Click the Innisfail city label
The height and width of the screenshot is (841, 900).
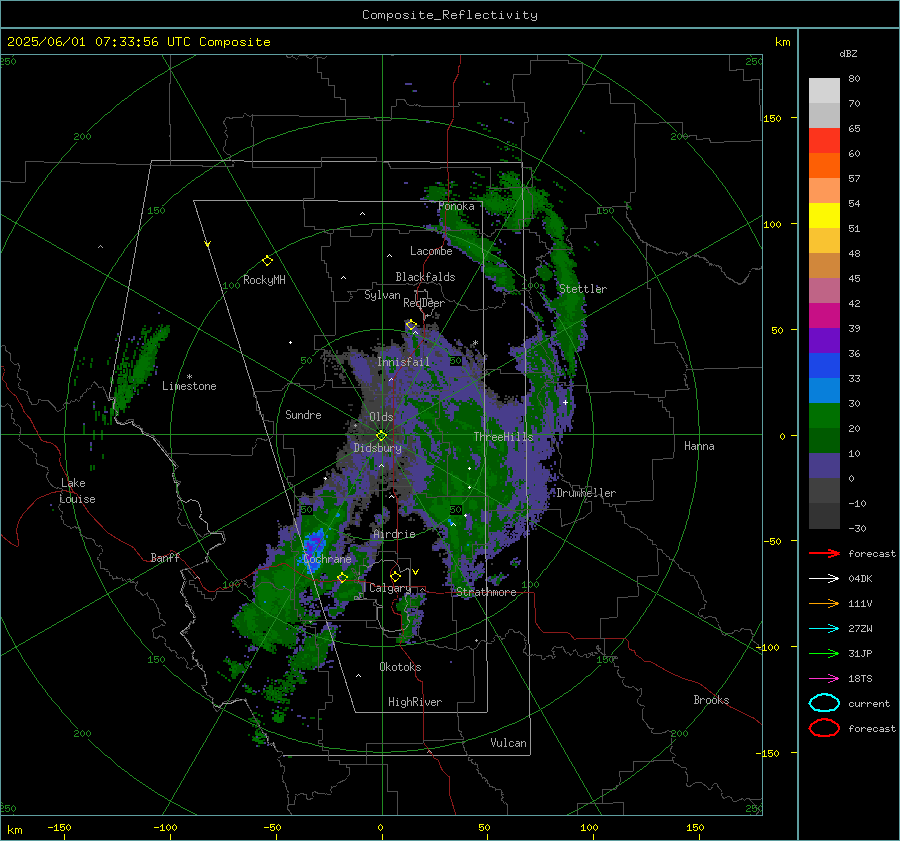pyautogui.click(x=403, y=362)
